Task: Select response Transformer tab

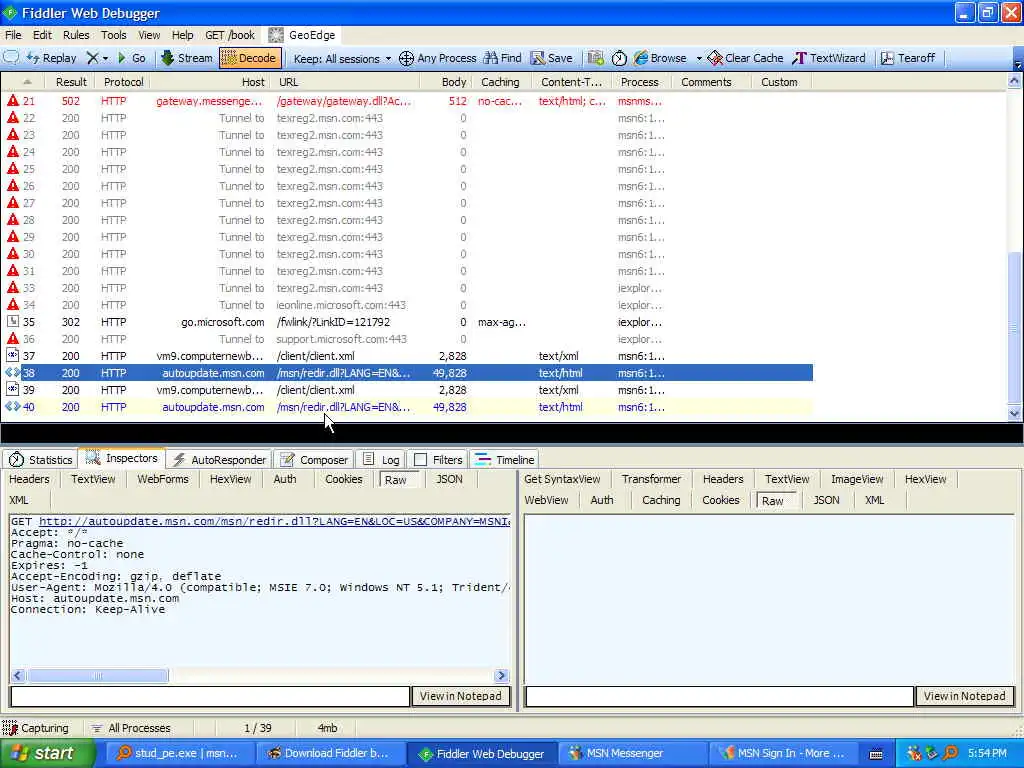Action: (x=651, y=479)
